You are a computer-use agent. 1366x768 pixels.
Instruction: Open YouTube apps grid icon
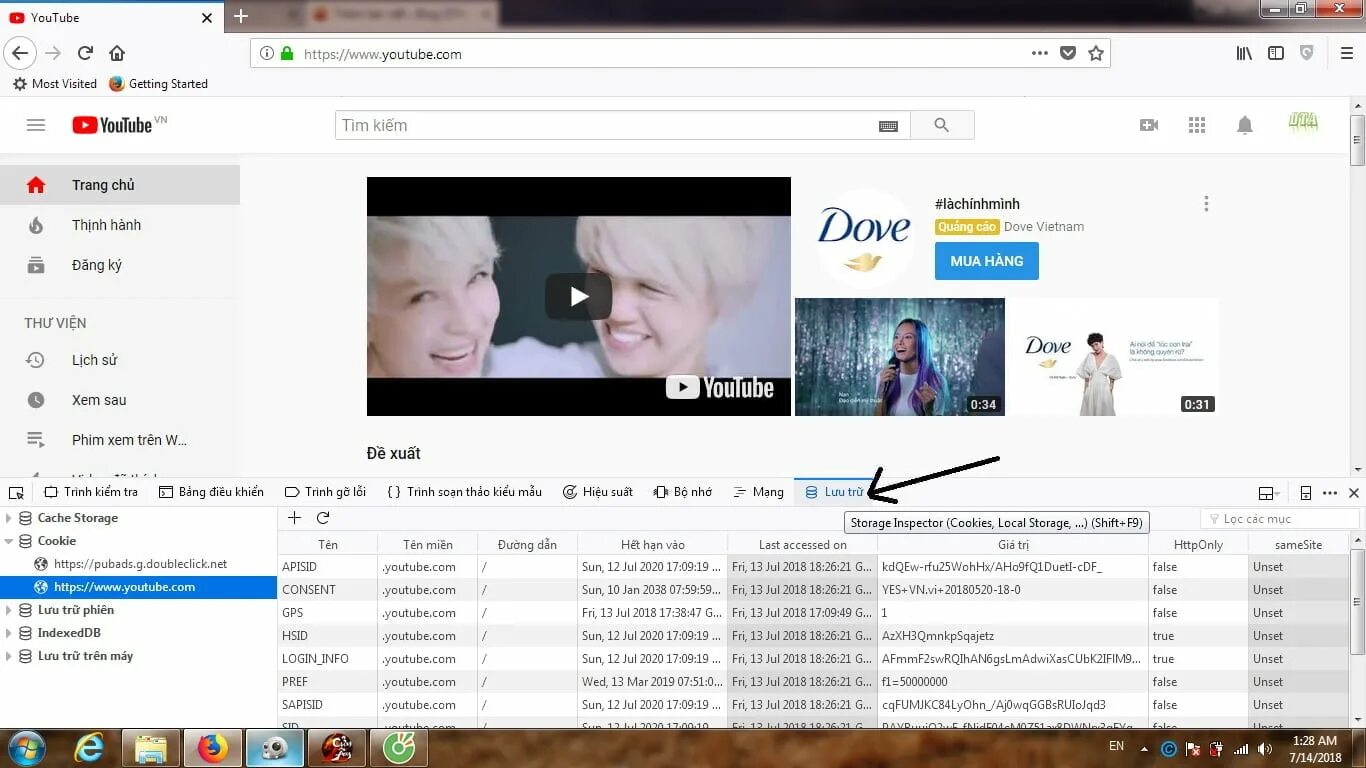[1197, 125]
